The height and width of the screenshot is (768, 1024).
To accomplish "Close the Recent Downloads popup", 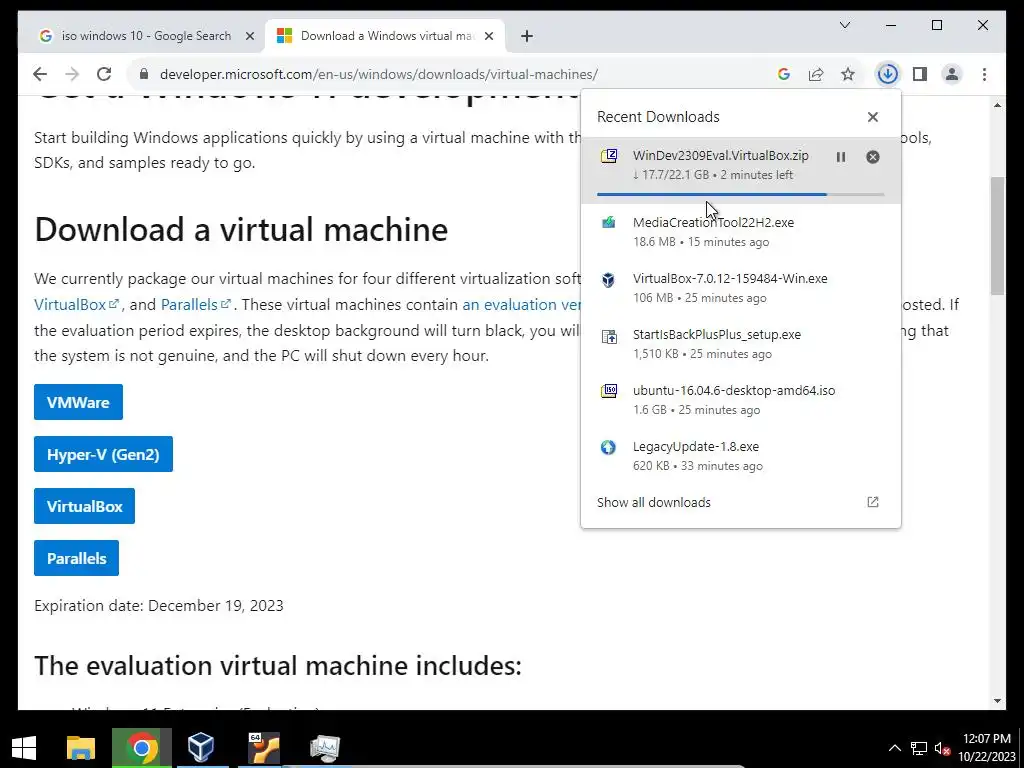I will (x=872, y=117).
